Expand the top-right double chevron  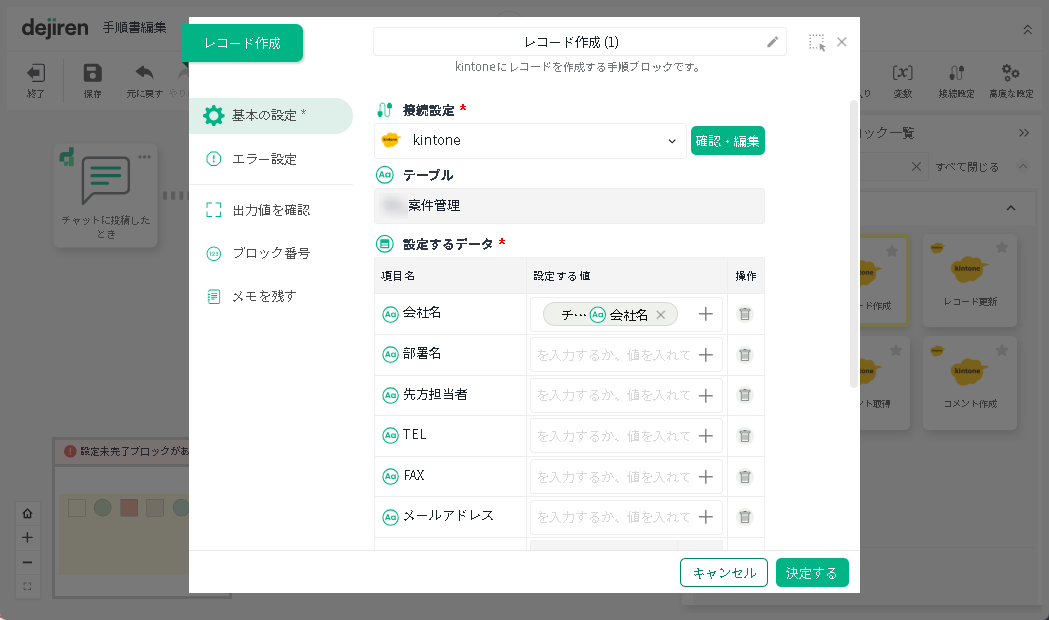[x=1027, y=30]
